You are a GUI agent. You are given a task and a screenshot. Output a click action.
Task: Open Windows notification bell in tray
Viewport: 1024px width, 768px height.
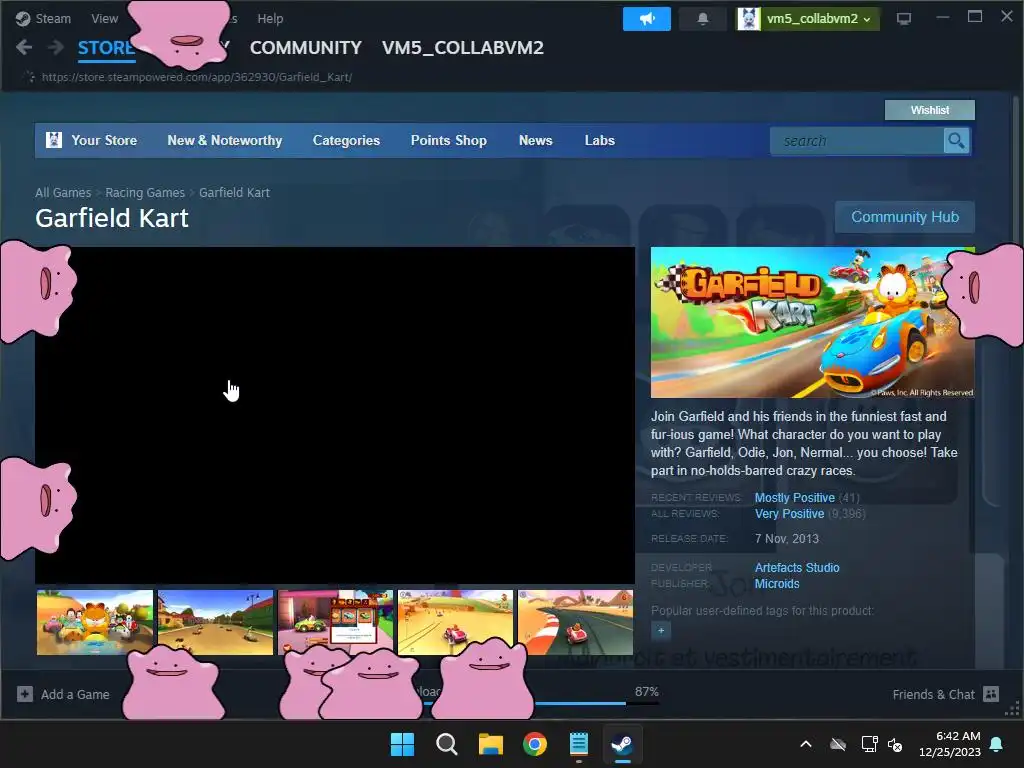[997, 744]
